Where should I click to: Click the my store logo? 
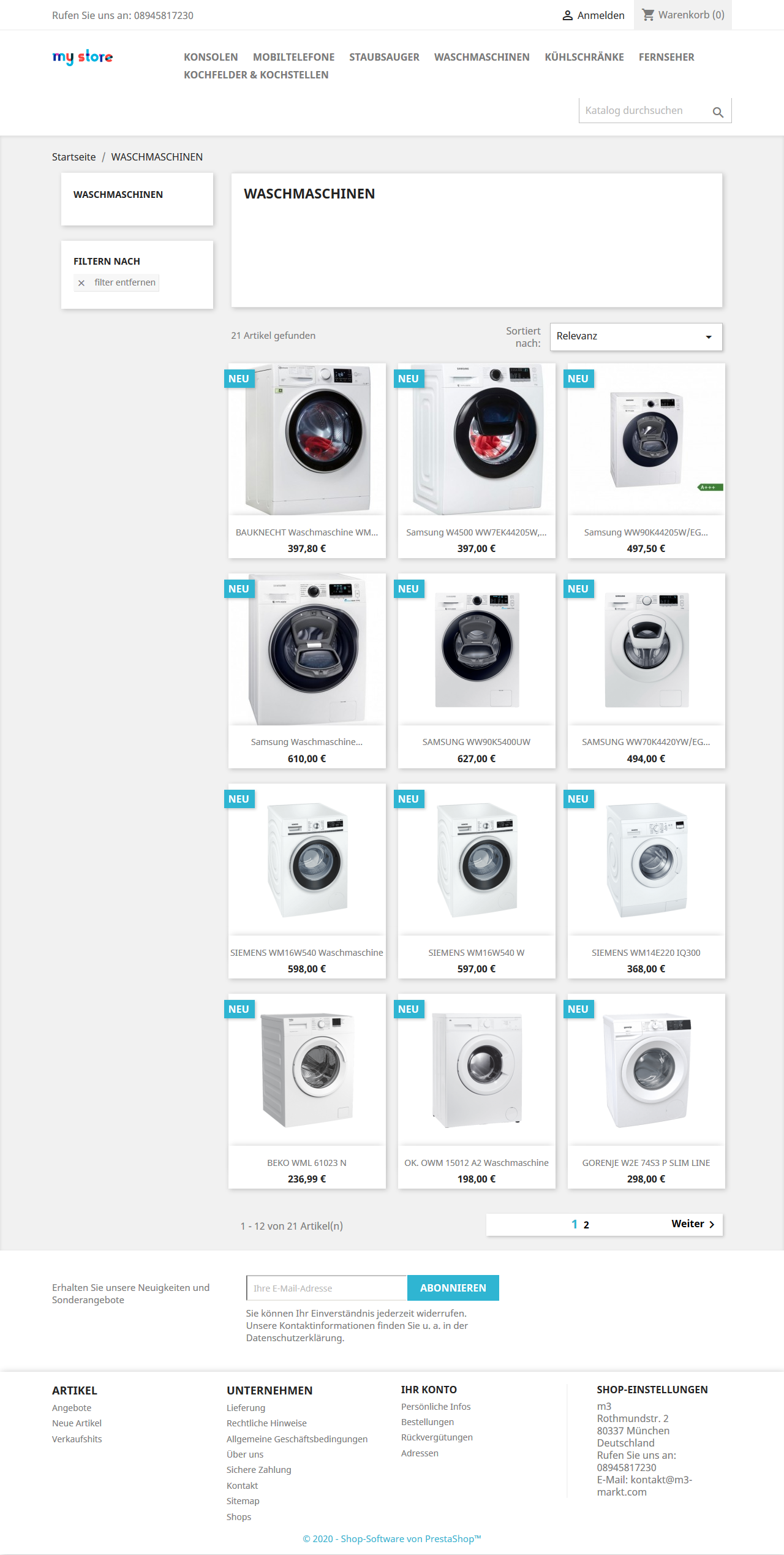83,57
